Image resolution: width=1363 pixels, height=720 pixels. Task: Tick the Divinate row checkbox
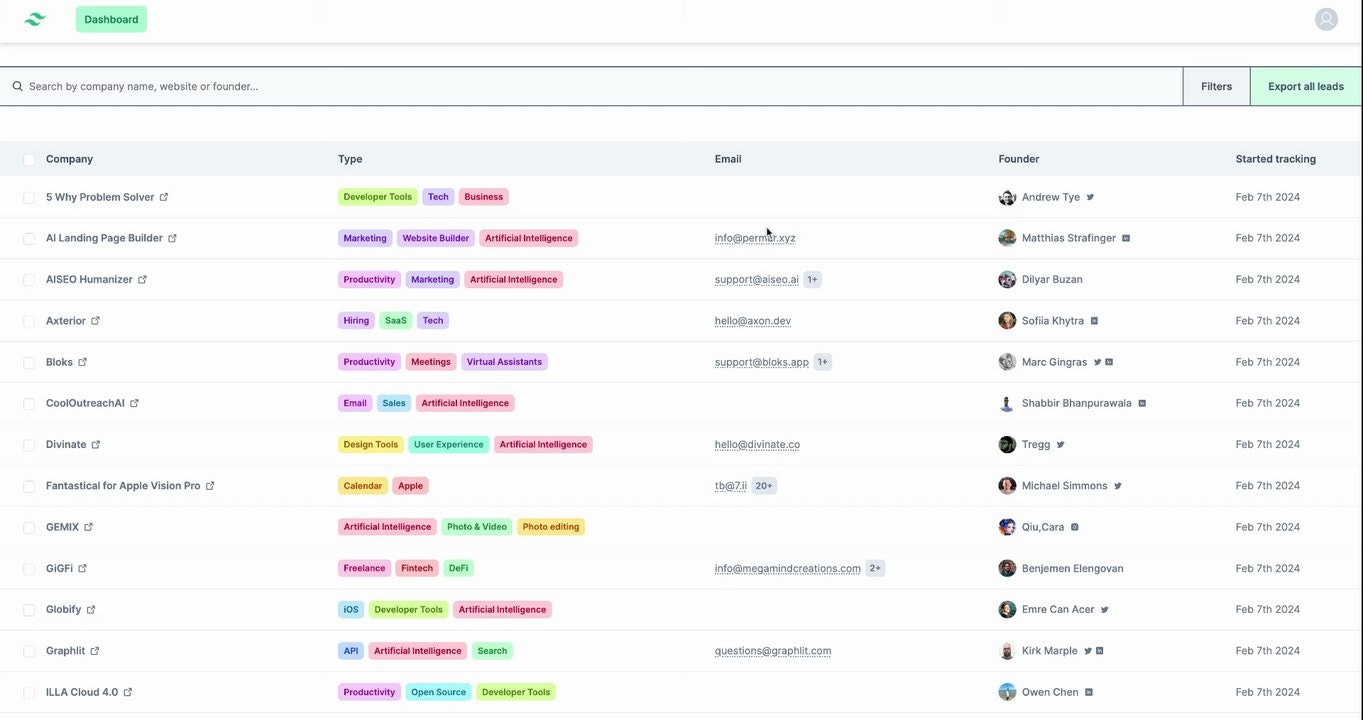[29, 445]
